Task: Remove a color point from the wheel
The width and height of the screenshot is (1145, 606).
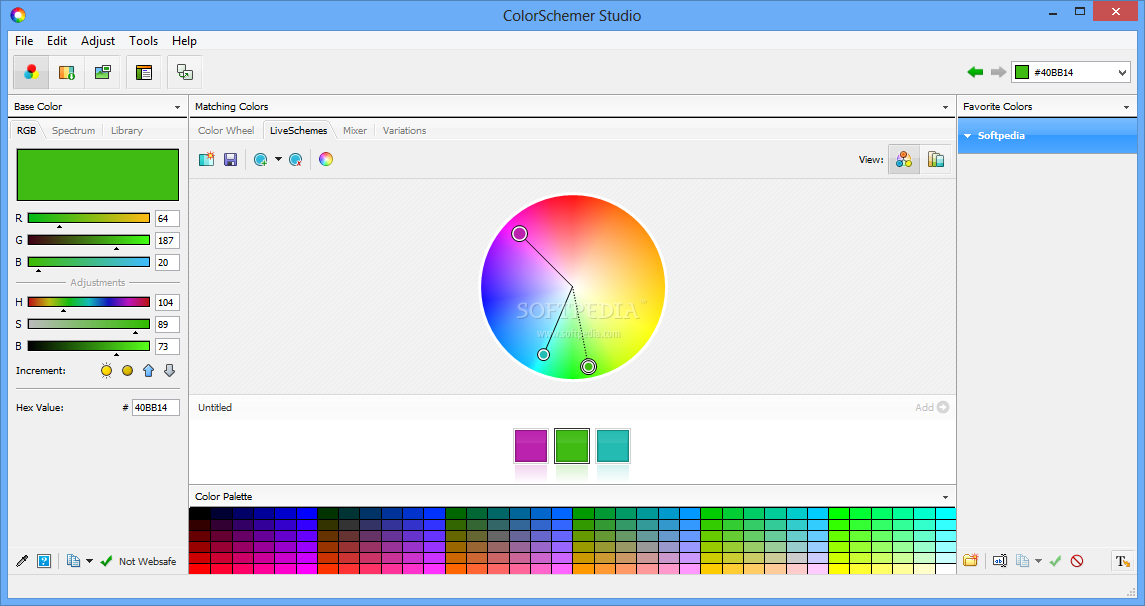Action: 296,159
